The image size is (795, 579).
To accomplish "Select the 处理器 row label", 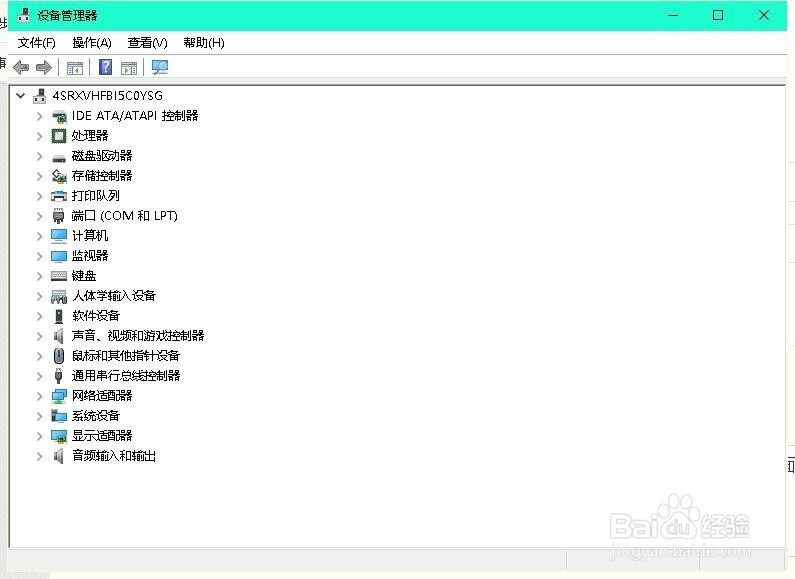I will 90,136.
